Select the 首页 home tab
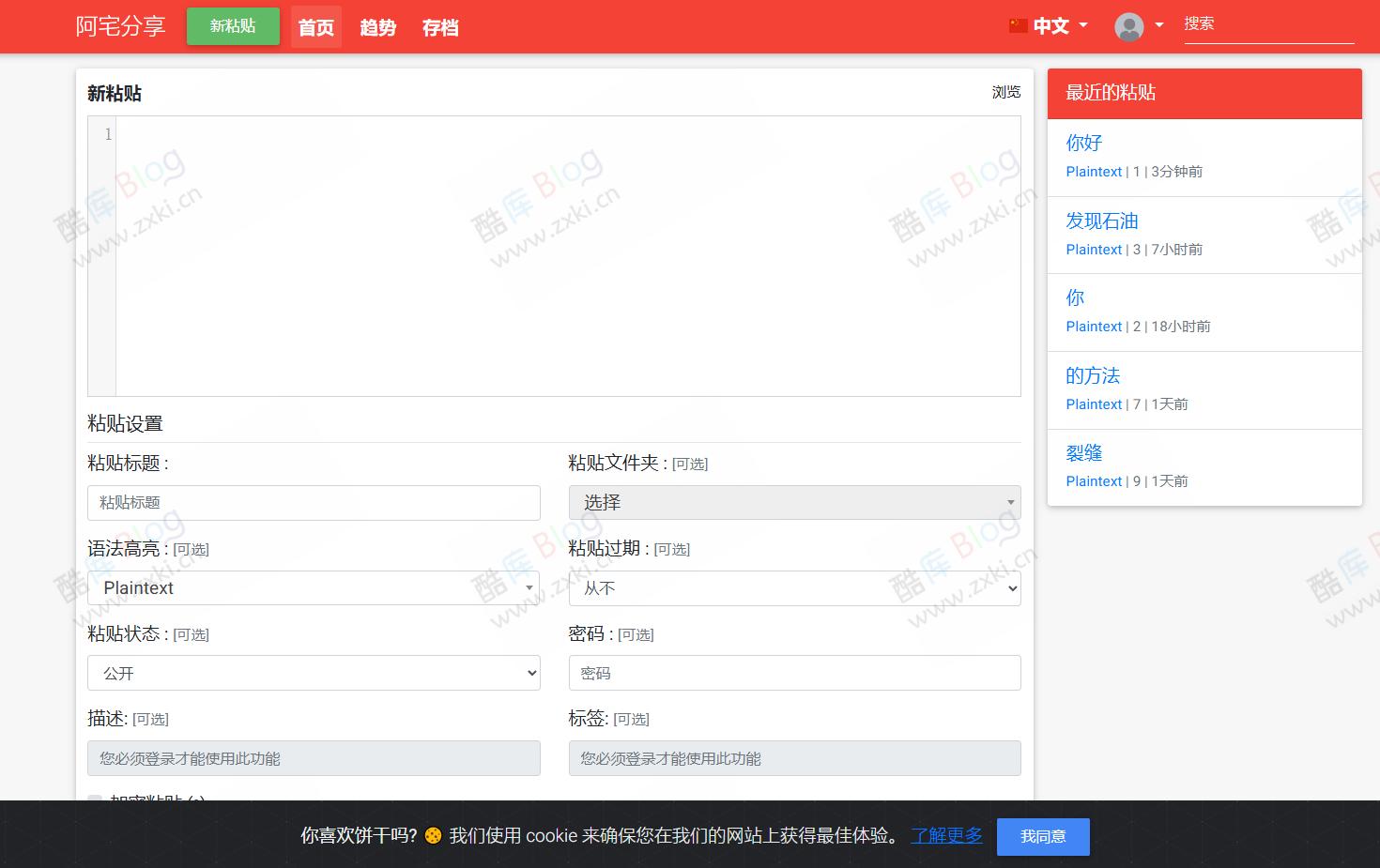Screen dimensions: 1380x868 315,28
